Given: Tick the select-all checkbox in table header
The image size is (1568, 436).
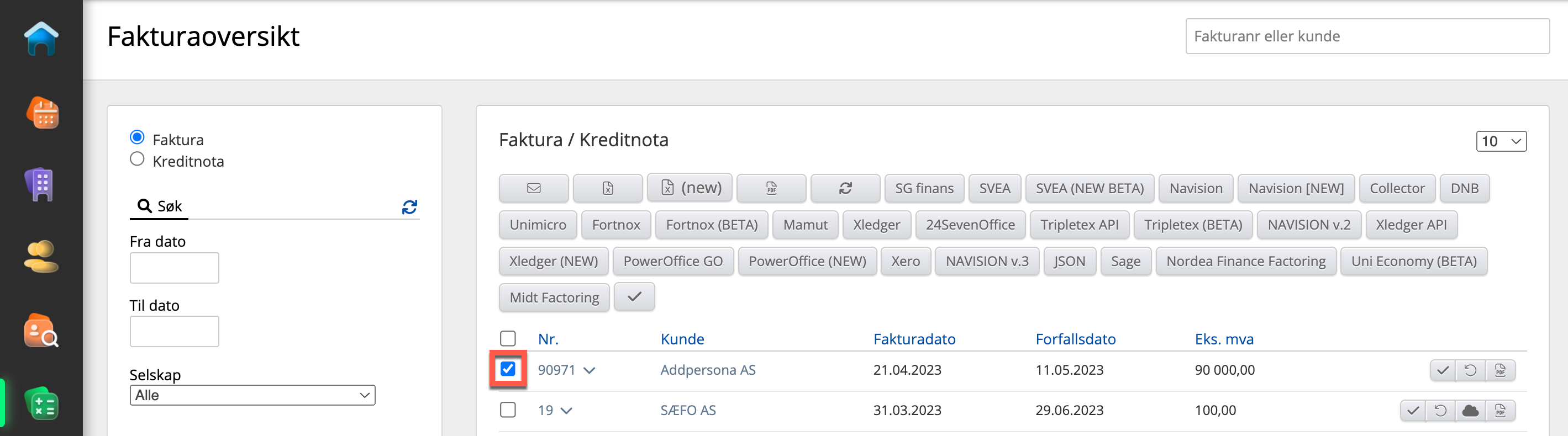Looking at the screenshot, I should (508, 339).
